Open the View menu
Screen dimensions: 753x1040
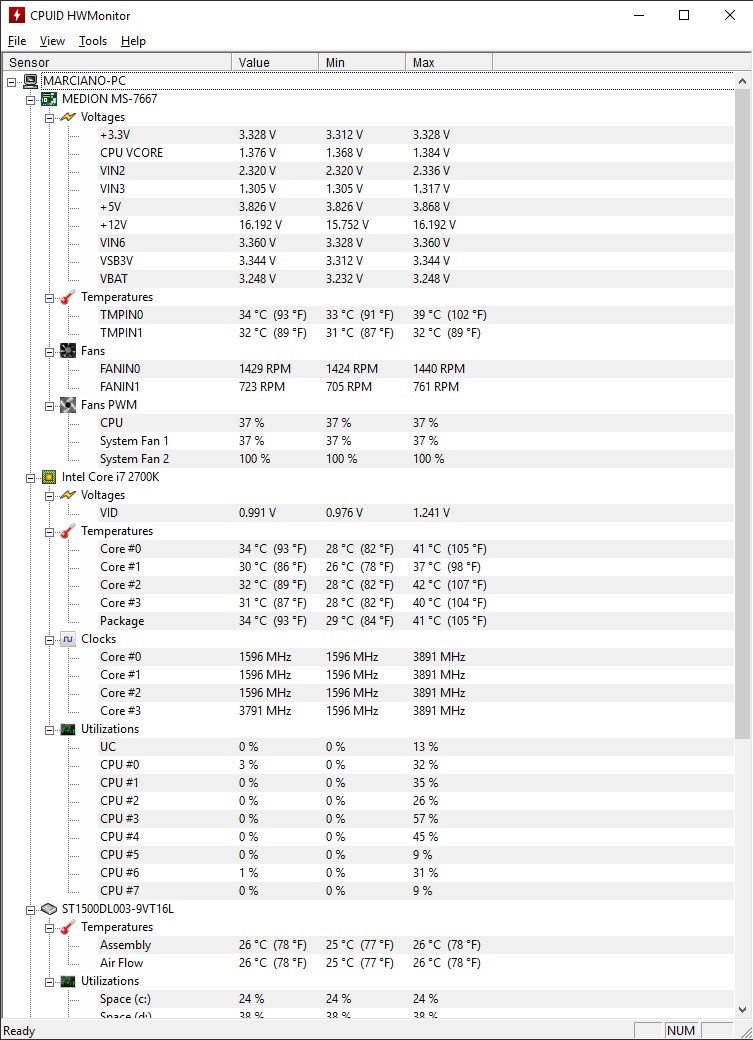[52, 41]
